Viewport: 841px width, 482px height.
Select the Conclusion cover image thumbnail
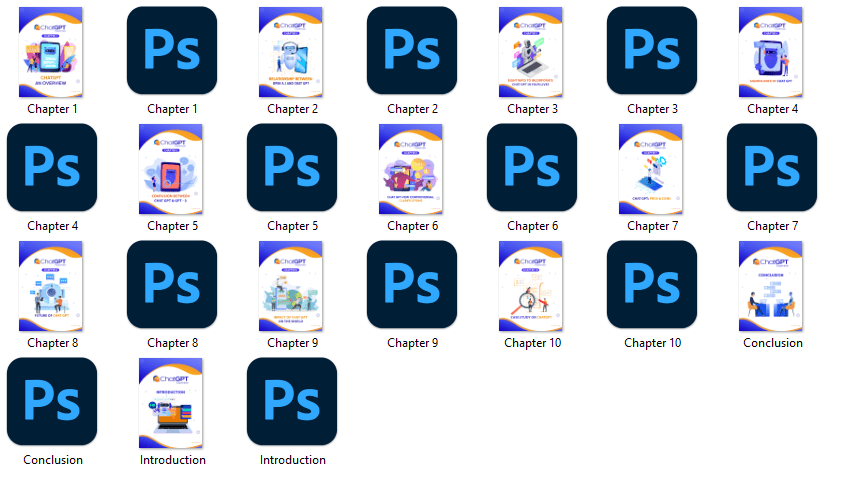772,285
